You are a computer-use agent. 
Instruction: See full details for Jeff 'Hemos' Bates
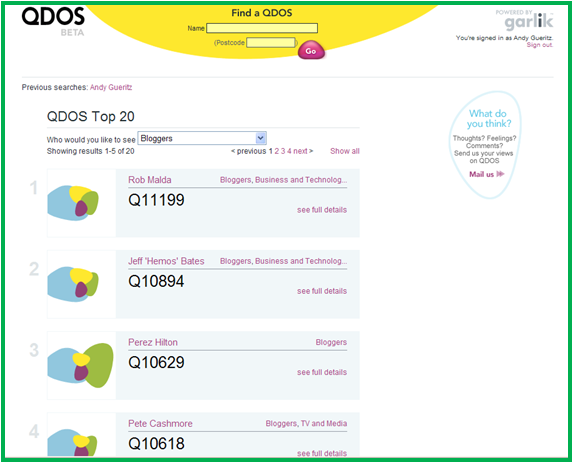[x=322, y=291]
